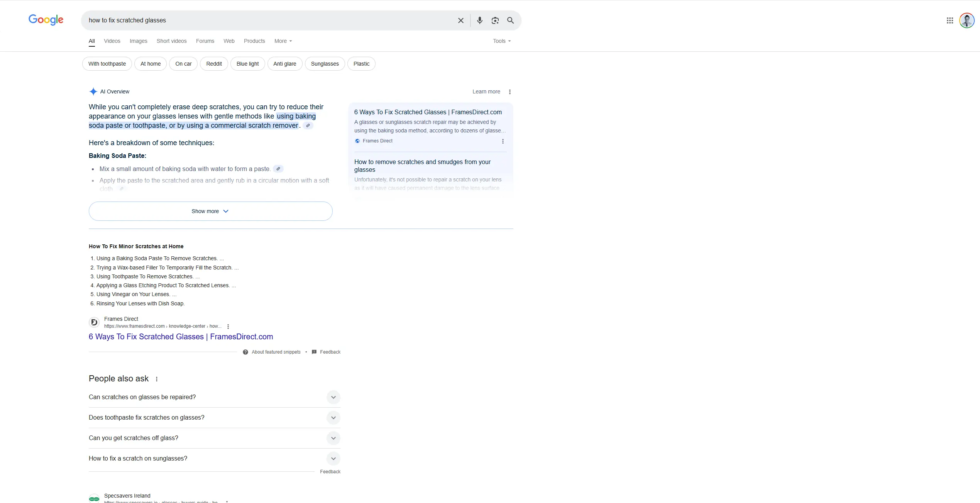Switch to the Videos tab

(112, 41)
